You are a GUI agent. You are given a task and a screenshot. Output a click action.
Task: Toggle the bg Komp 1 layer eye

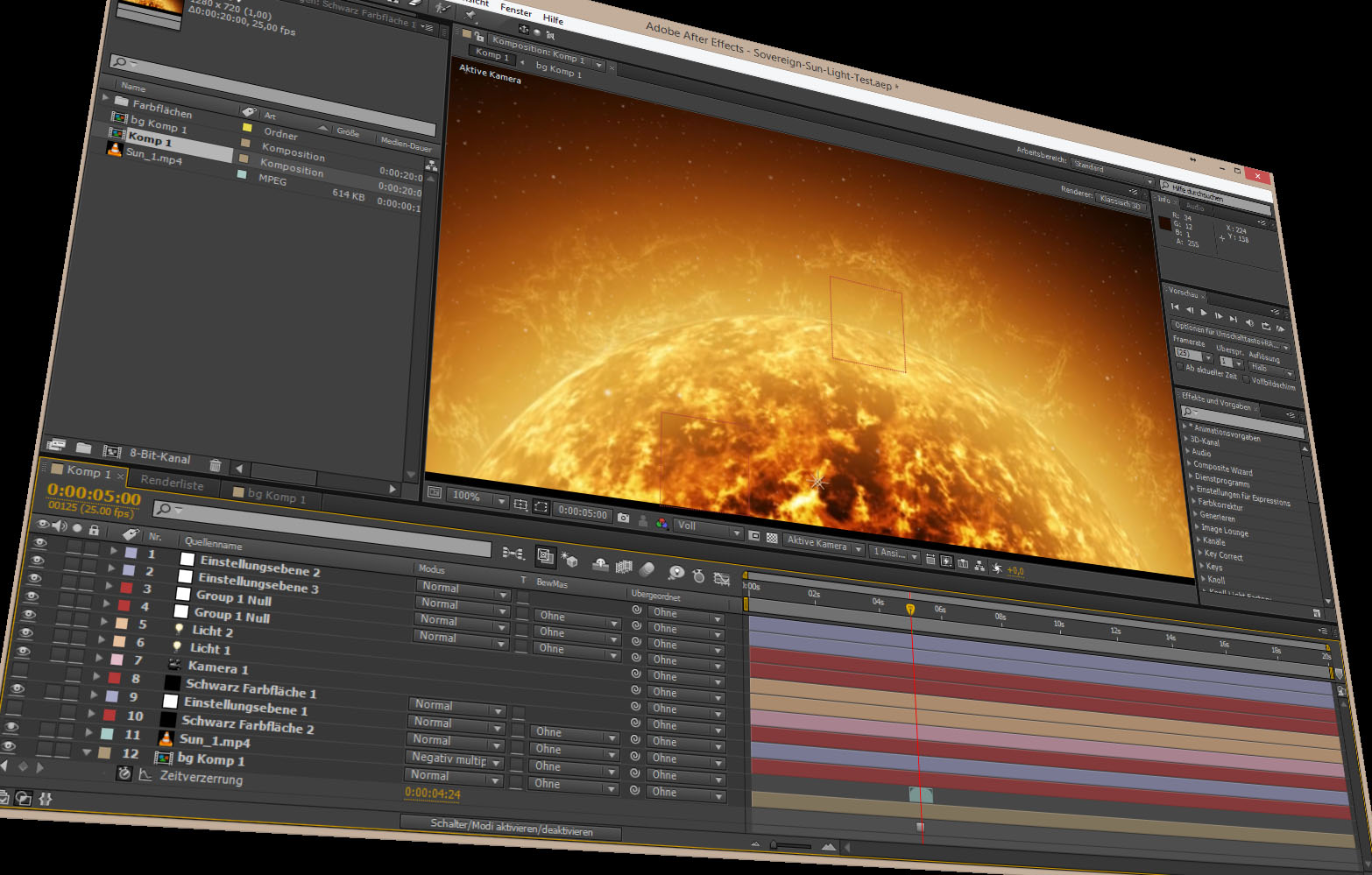coord(8,746)
